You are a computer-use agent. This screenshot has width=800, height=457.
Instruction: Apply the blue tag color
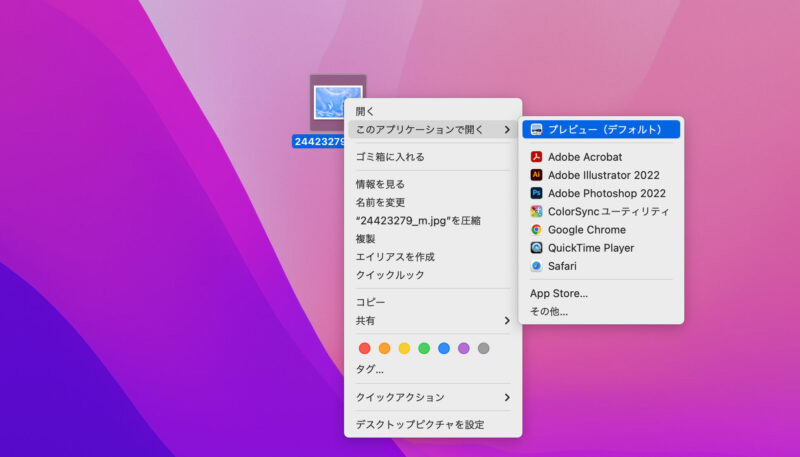coord(444,348)
